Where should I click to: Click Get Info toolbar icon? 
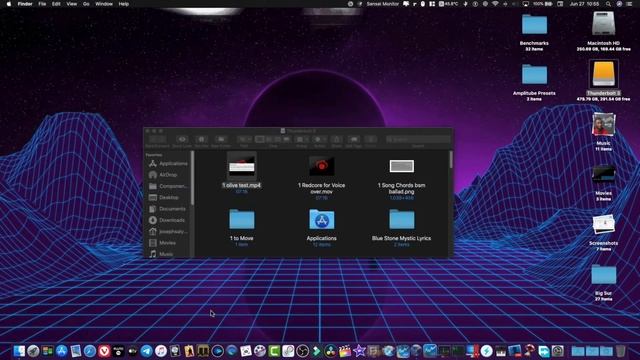[x=201, y=140]
